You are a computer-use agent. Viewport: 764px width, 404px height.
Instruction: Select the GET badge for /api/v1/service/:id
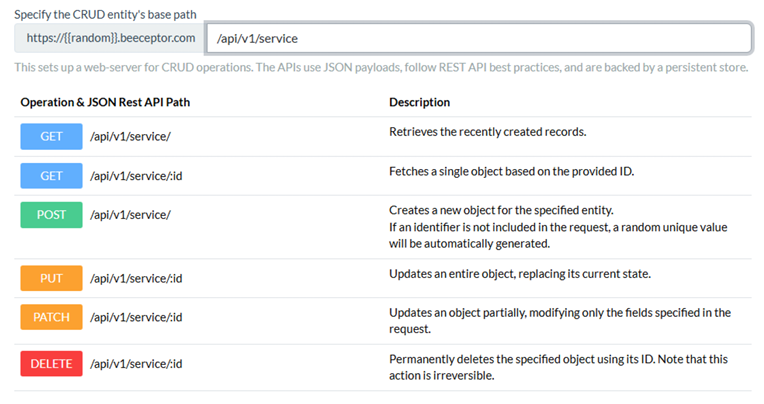click(x=51, y=176)
